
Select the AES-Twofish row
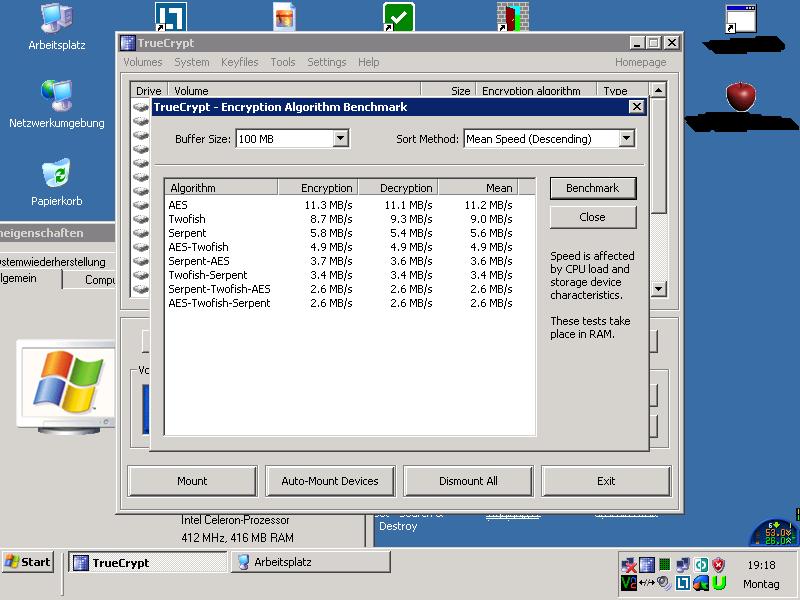click(350, 247)
